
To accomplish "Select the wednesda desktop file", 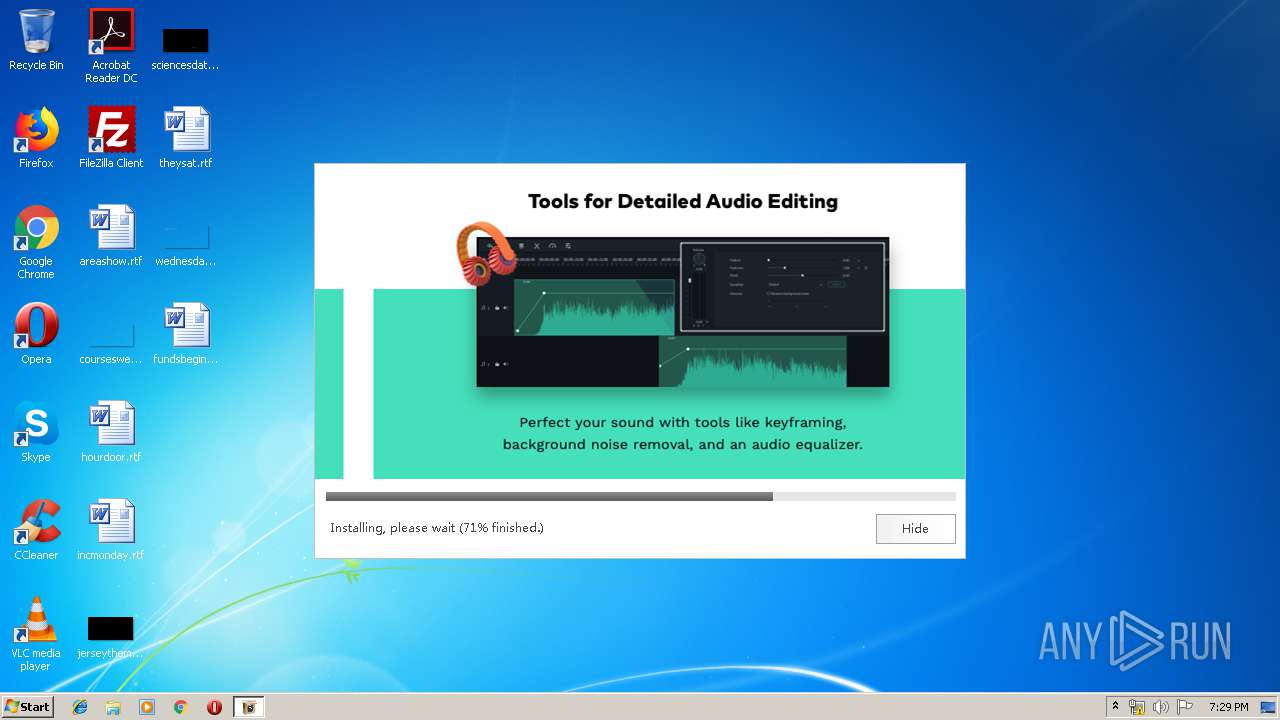I will [185, 246].
